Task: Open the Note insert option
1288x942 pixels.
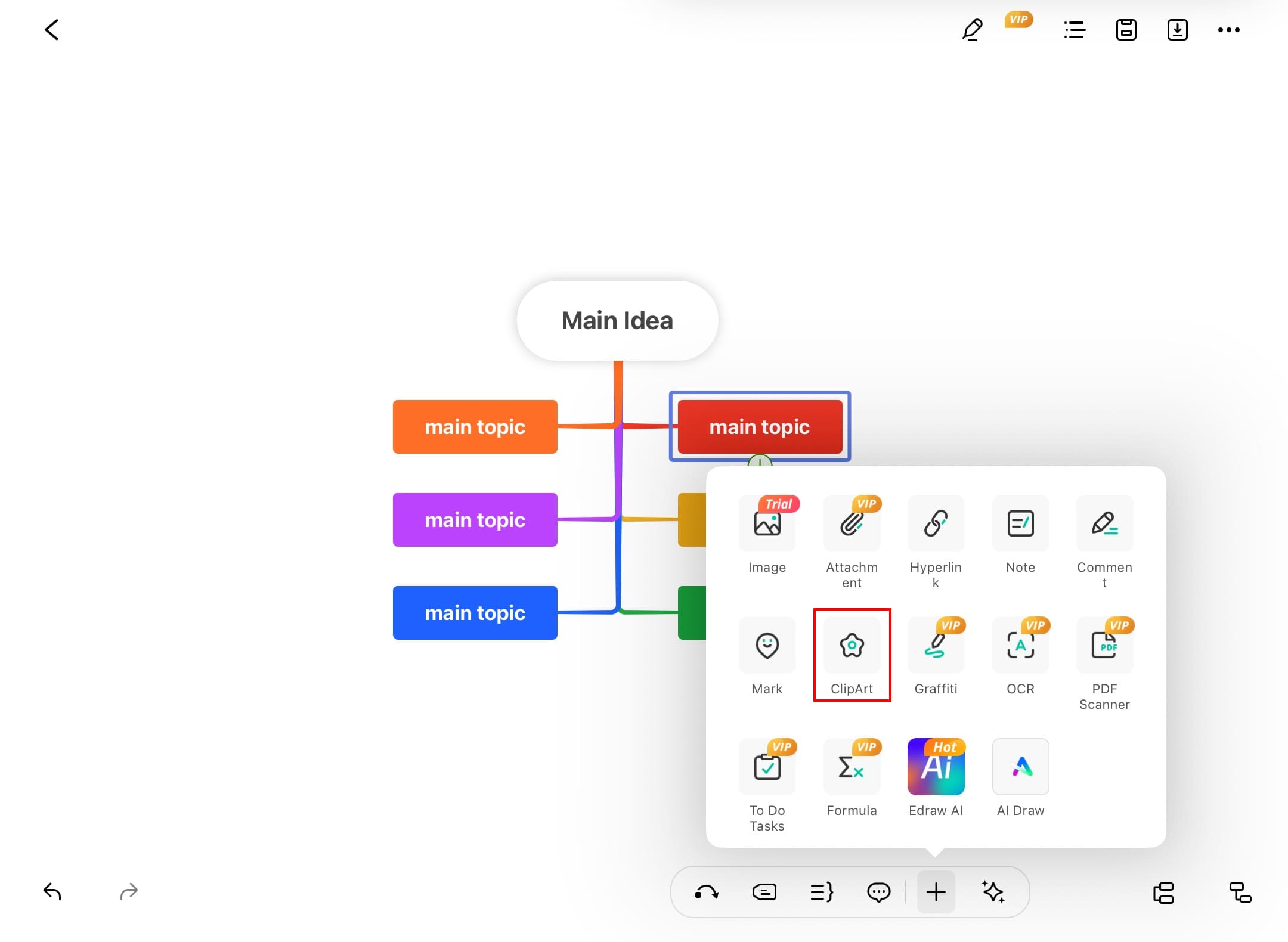Action: pyautogui.click(x=1020, y=524)
